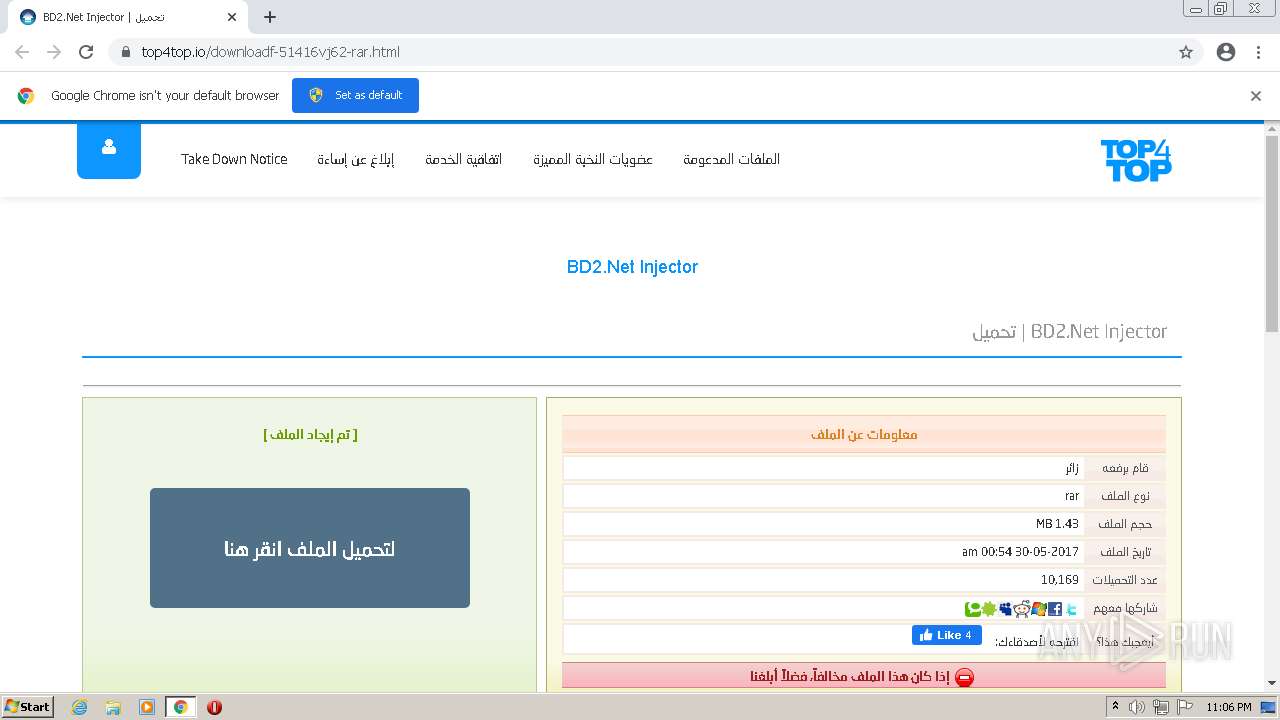Open a new Chrome tab
This screenshot has width=1280, height=720.
coord(270,17)
